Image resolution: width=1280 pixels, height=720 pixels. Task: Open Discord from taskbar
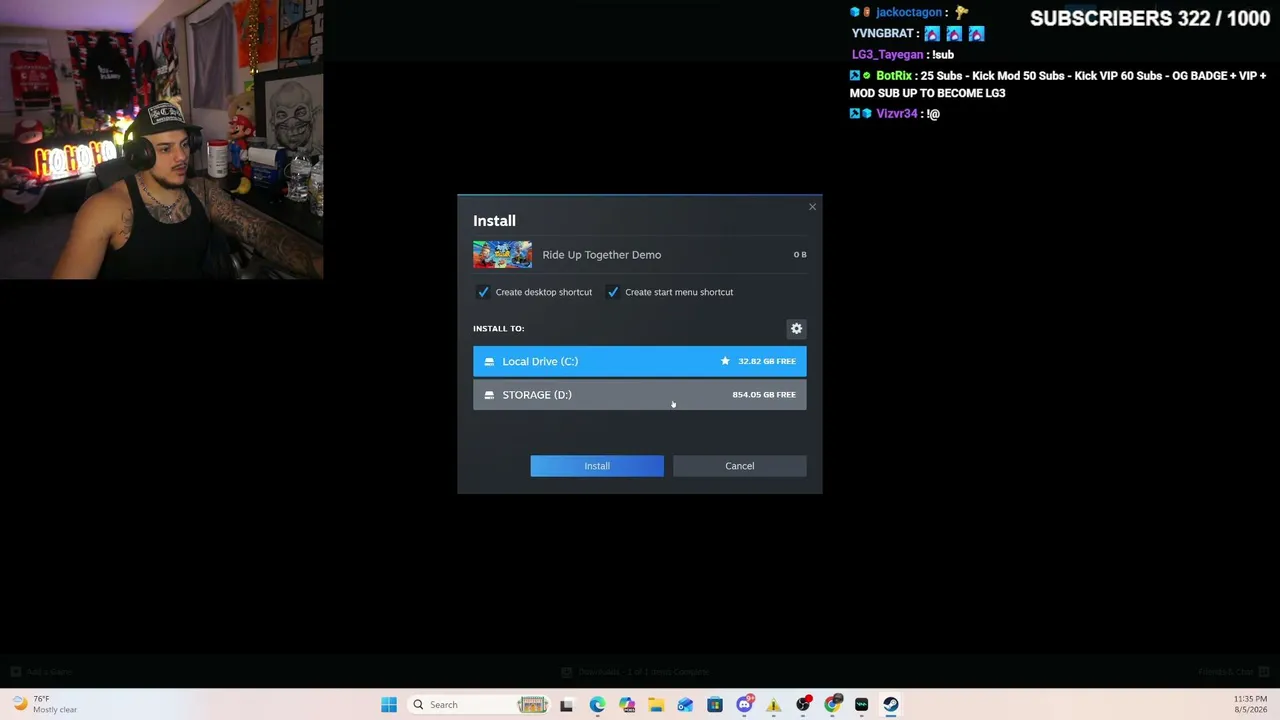pos(745,705)
